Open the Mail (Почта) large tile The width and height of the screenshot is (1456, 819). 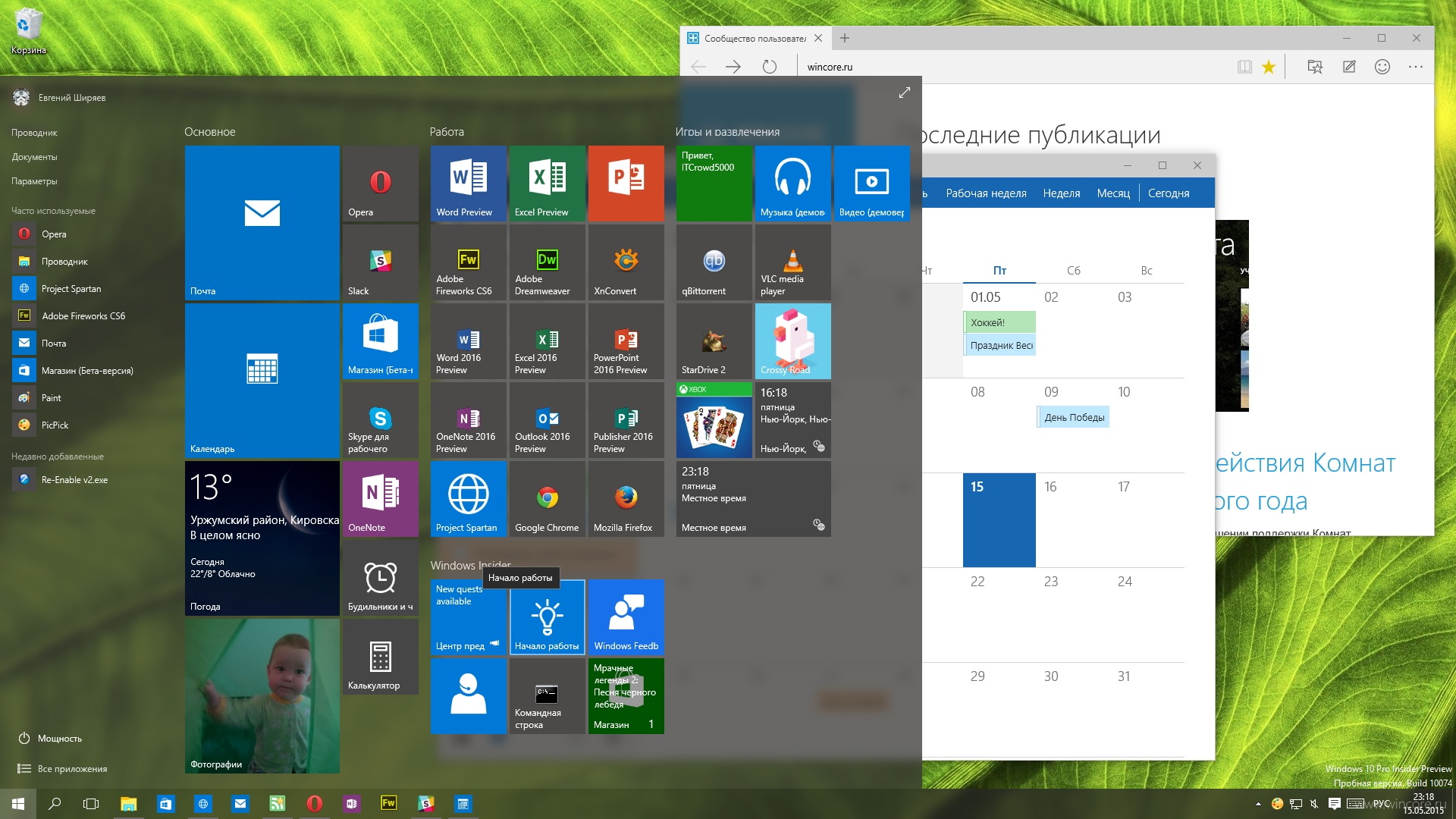click(x=262, y=223)
